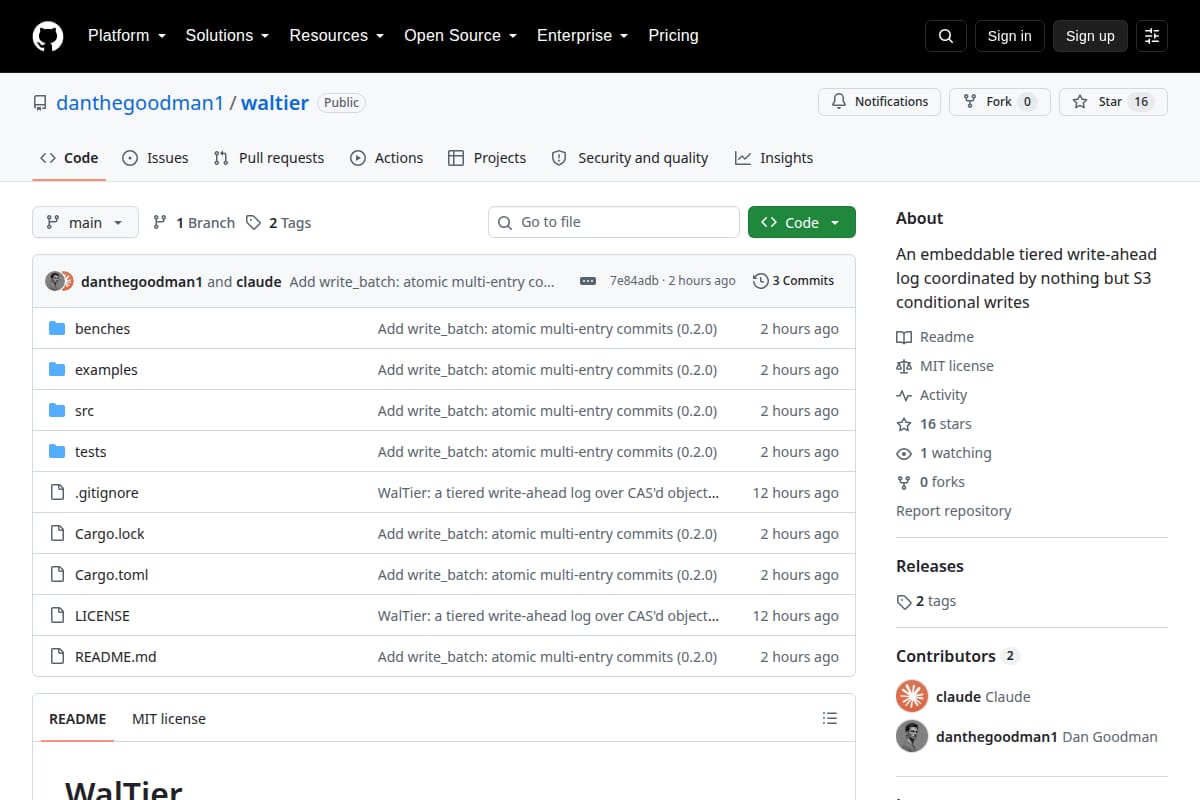Viewport: 1200px width, 800px height.
Task: Open the GitHub homepage logo
Action: click(48, 36)
